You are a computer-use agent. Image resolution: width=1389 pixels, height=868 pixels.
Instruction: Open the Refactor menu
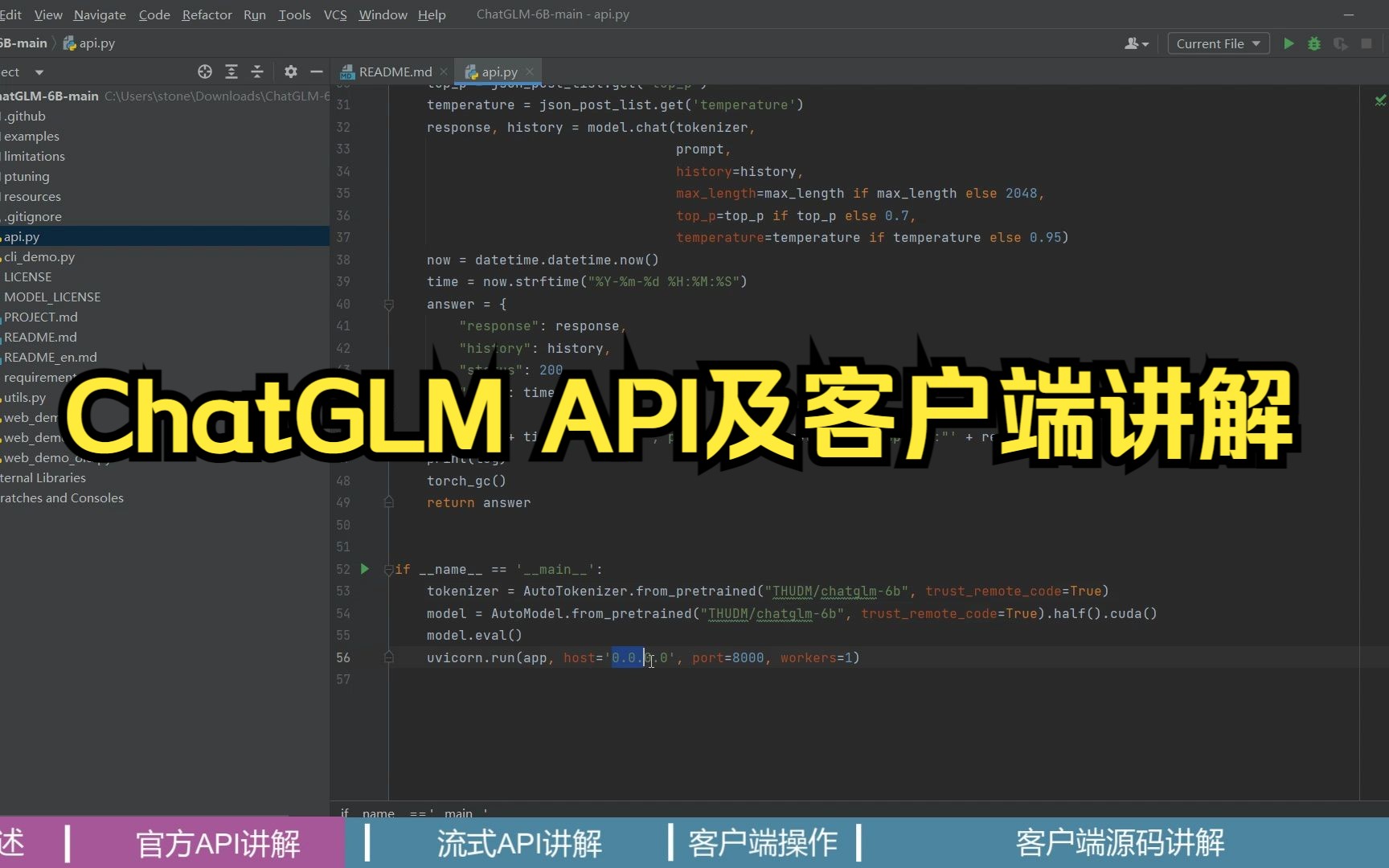click(207, 14)
